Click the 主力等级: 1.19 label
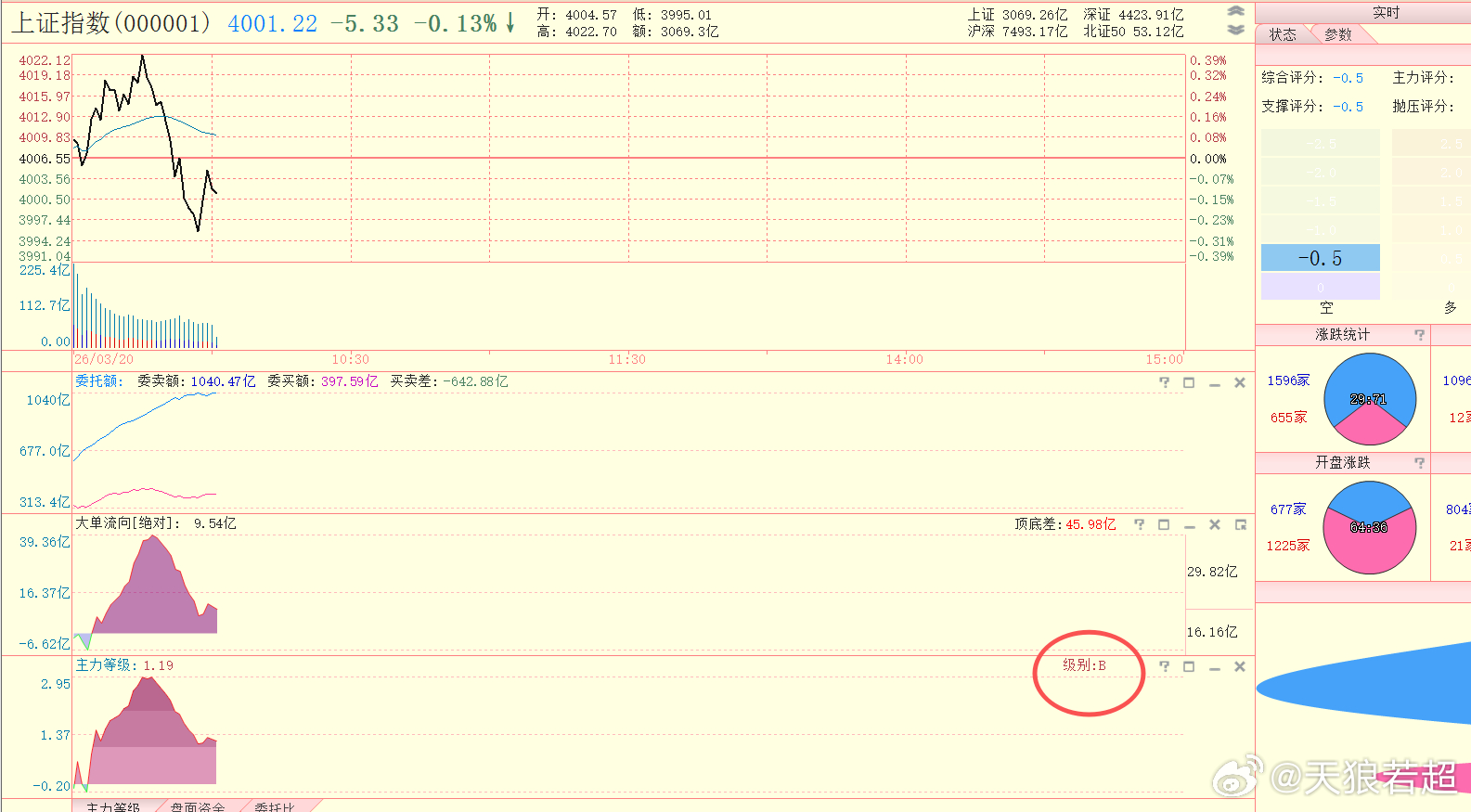The image size is (1471, 812). tap(124, 665)
